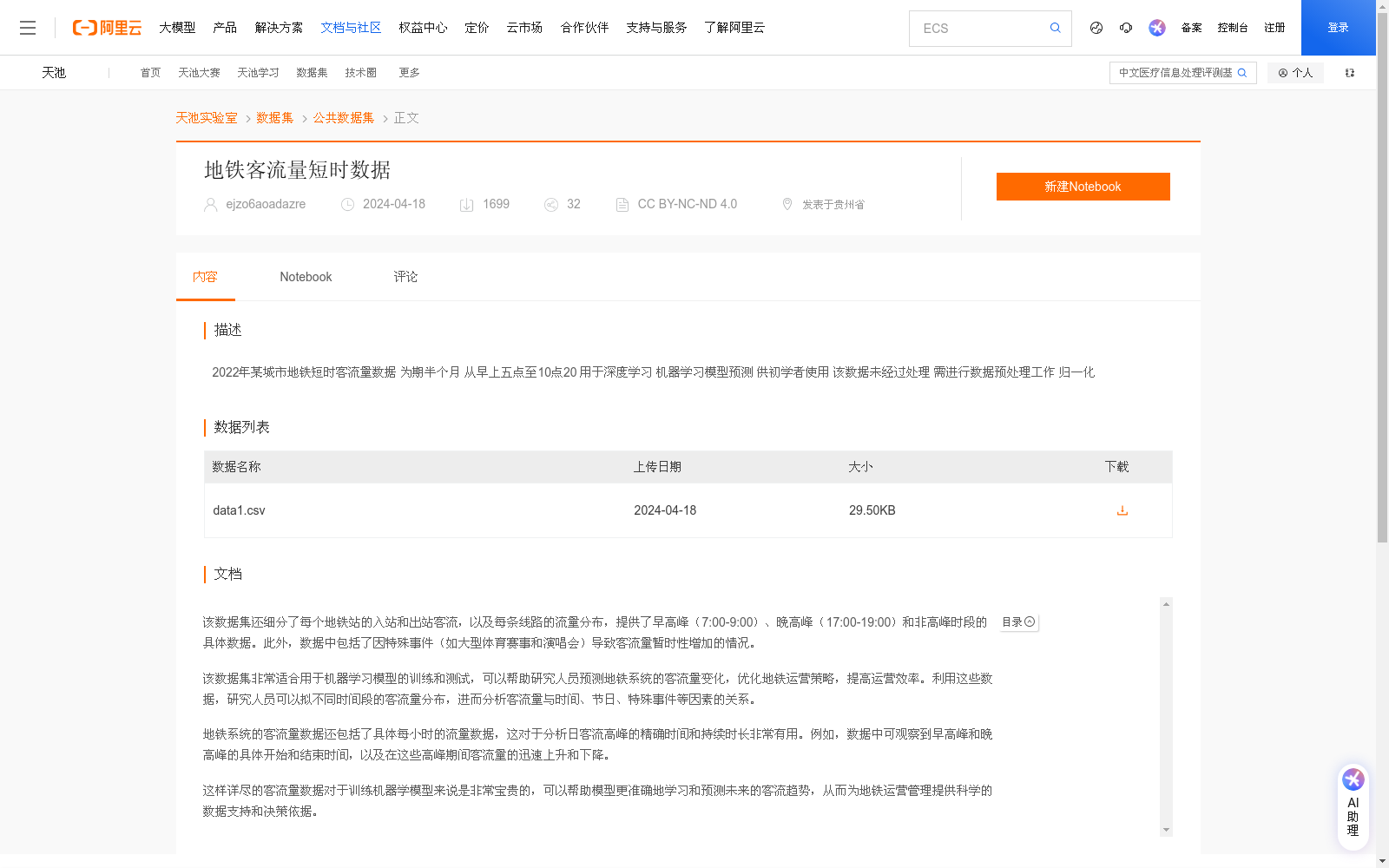Click the clock icon beside date 2024-04-18

(x=347, y=205)
